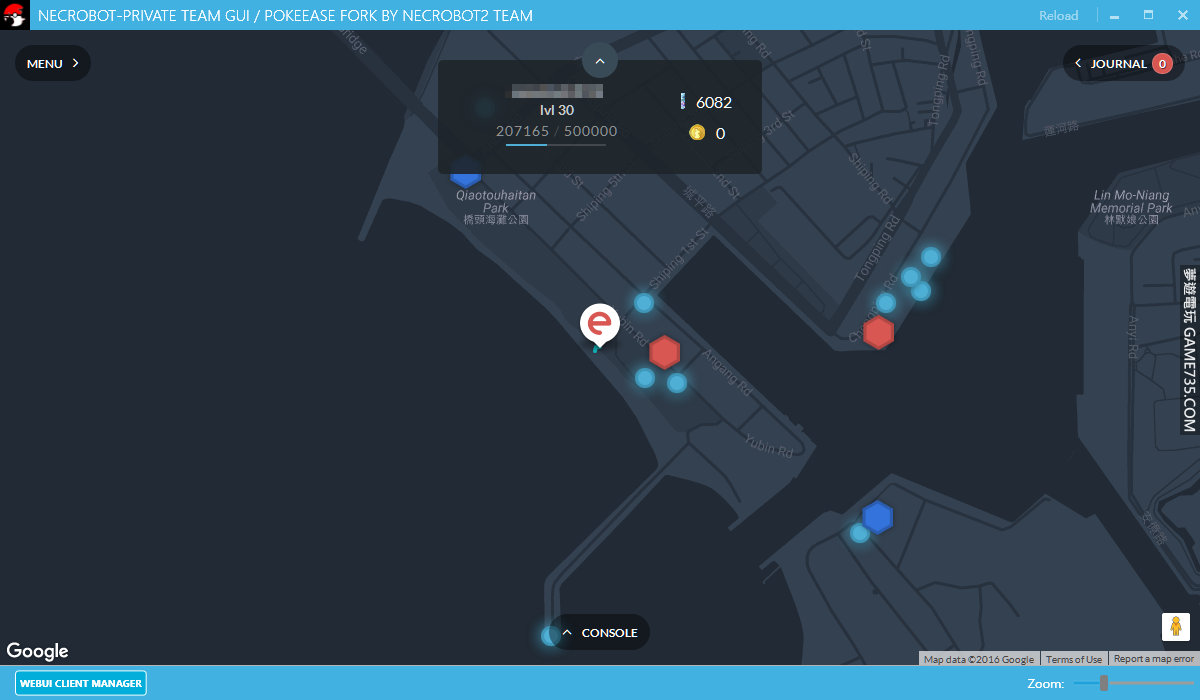Select the blue gym at Qiaotouhaitan Park

tap(465, 173)
